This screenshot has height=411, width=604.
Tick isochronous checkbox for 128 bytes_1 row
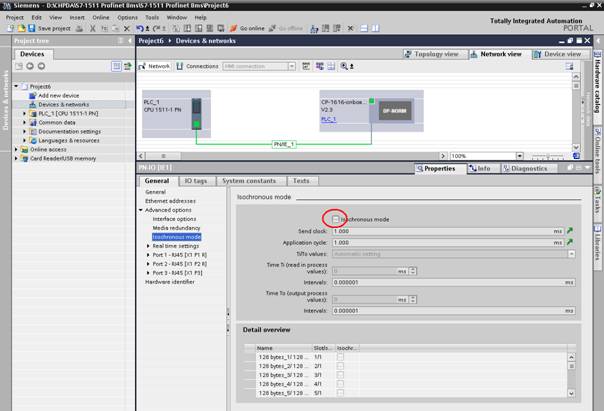(341, 358)
